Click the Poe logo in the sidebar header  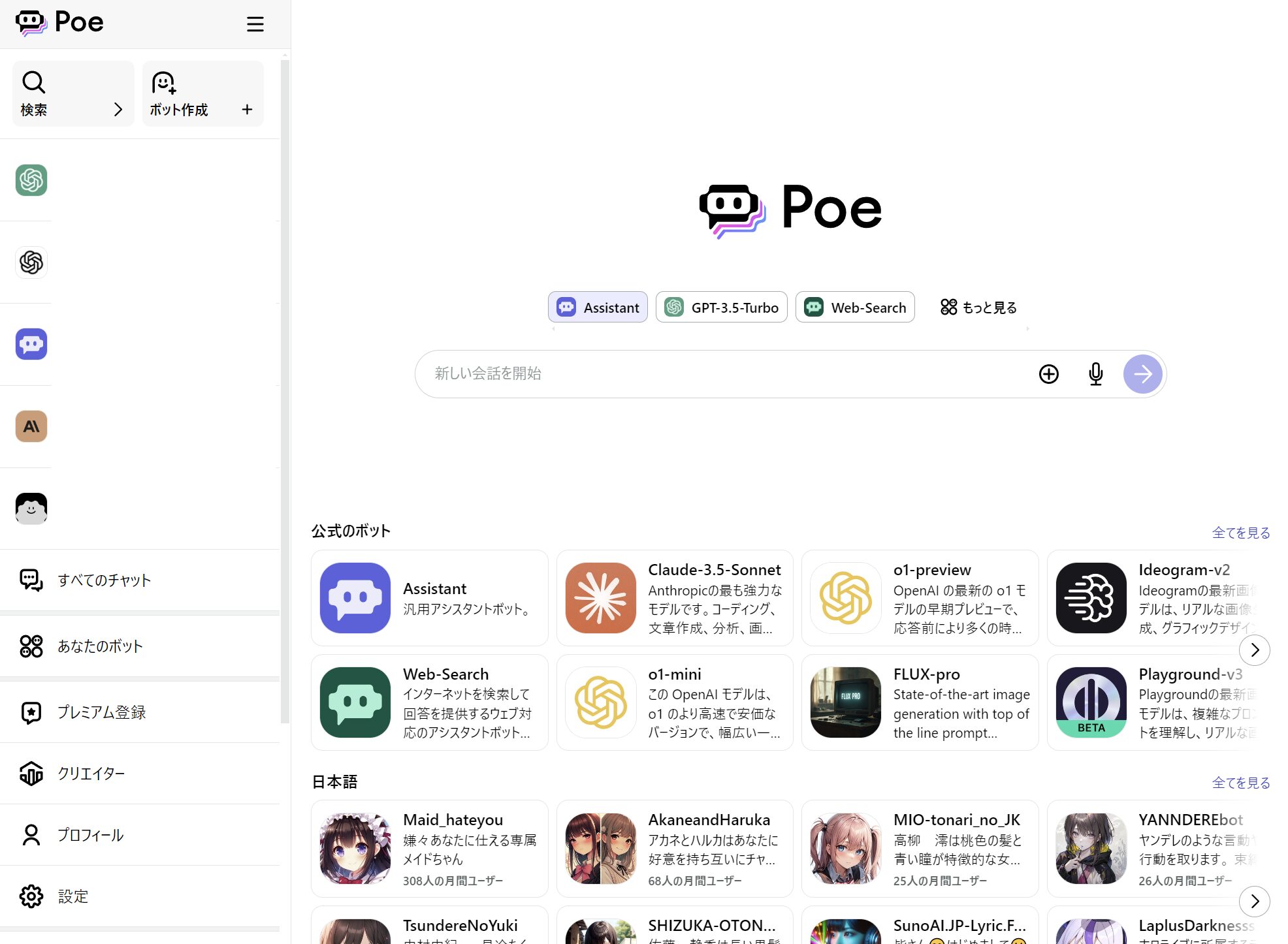tap(59, 23)
